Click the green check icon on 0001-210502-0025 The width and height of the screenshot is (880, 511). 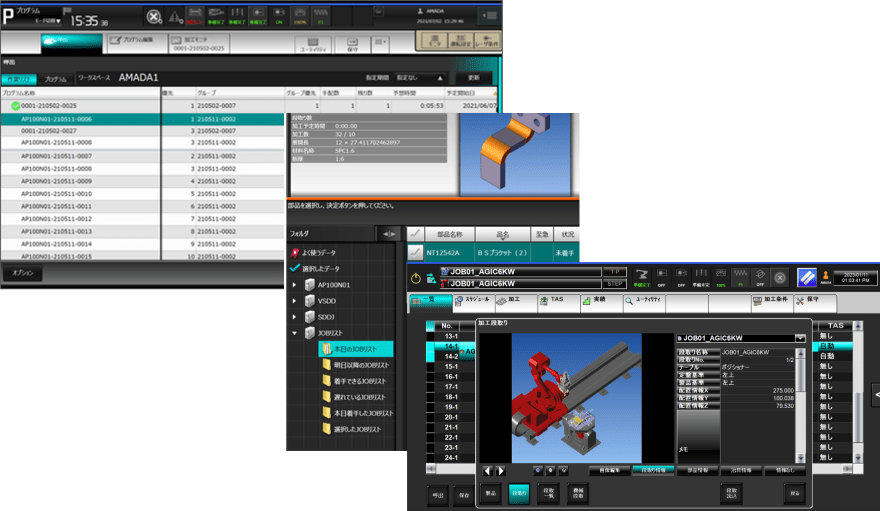click(14, 105)
